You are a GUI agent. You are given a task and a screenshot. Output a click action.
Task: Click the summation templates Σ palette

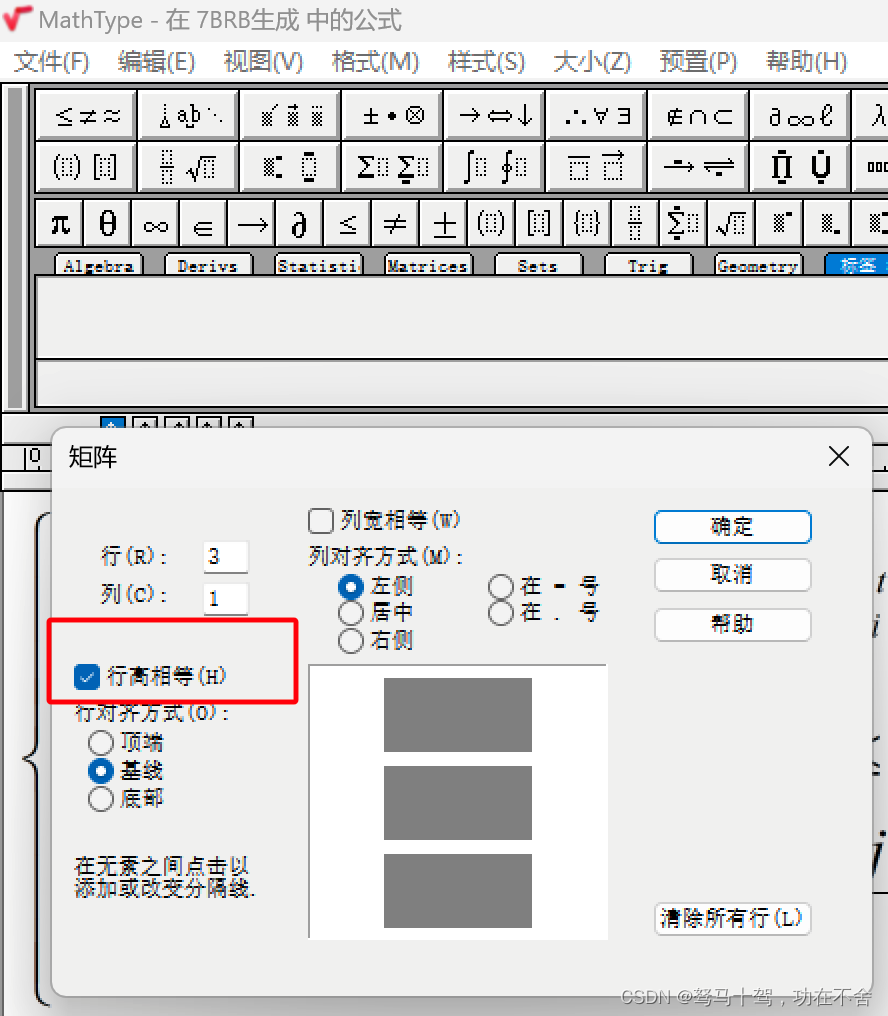[391, 168]
